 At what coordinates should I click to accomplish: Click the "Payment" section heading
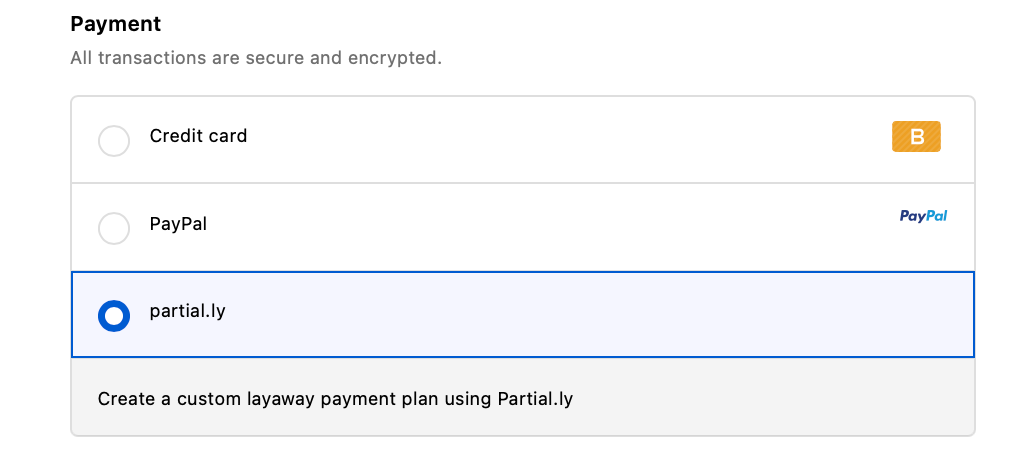116,24
